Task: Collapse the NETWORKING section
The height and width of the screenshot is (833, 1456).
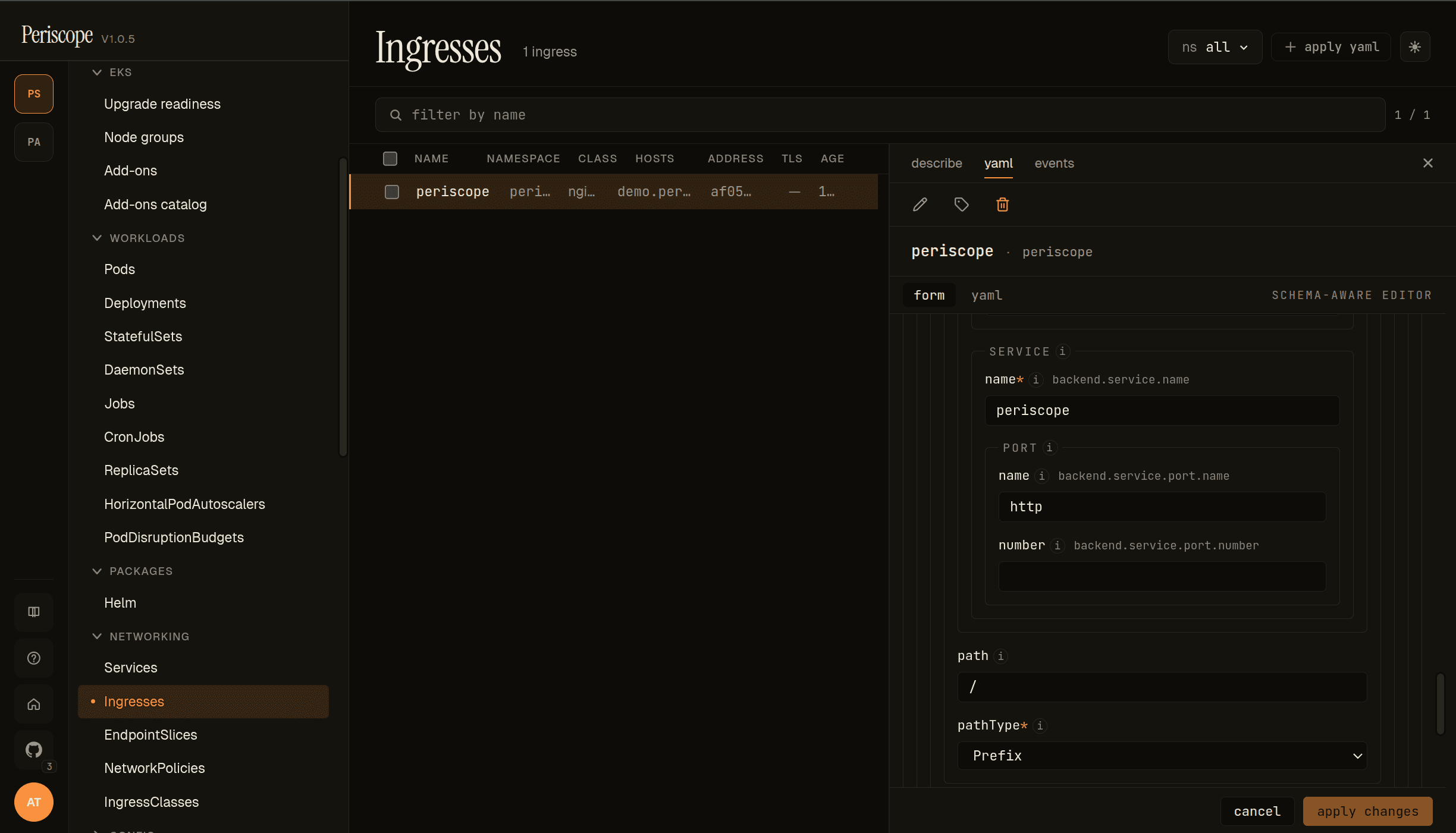Action: pyautogui.click(x=141, y=636)
